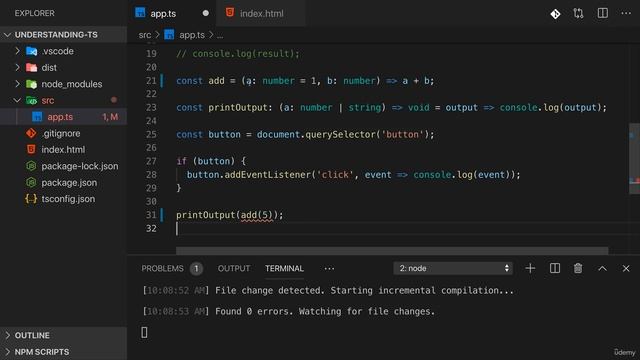Open the PROBLEMS panel tab
The image size is (640, 360).
(x=162, y=269)
